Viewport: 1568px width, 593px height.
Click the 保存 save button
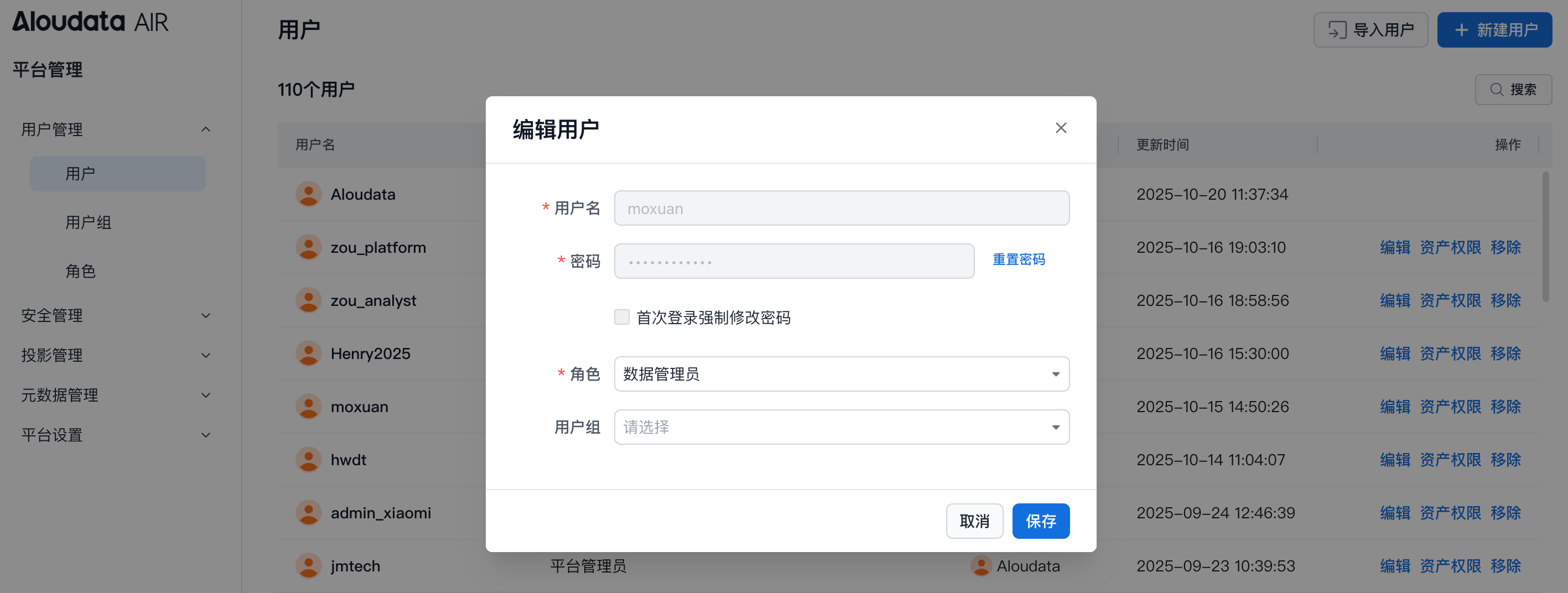(x=1040, y=521)
